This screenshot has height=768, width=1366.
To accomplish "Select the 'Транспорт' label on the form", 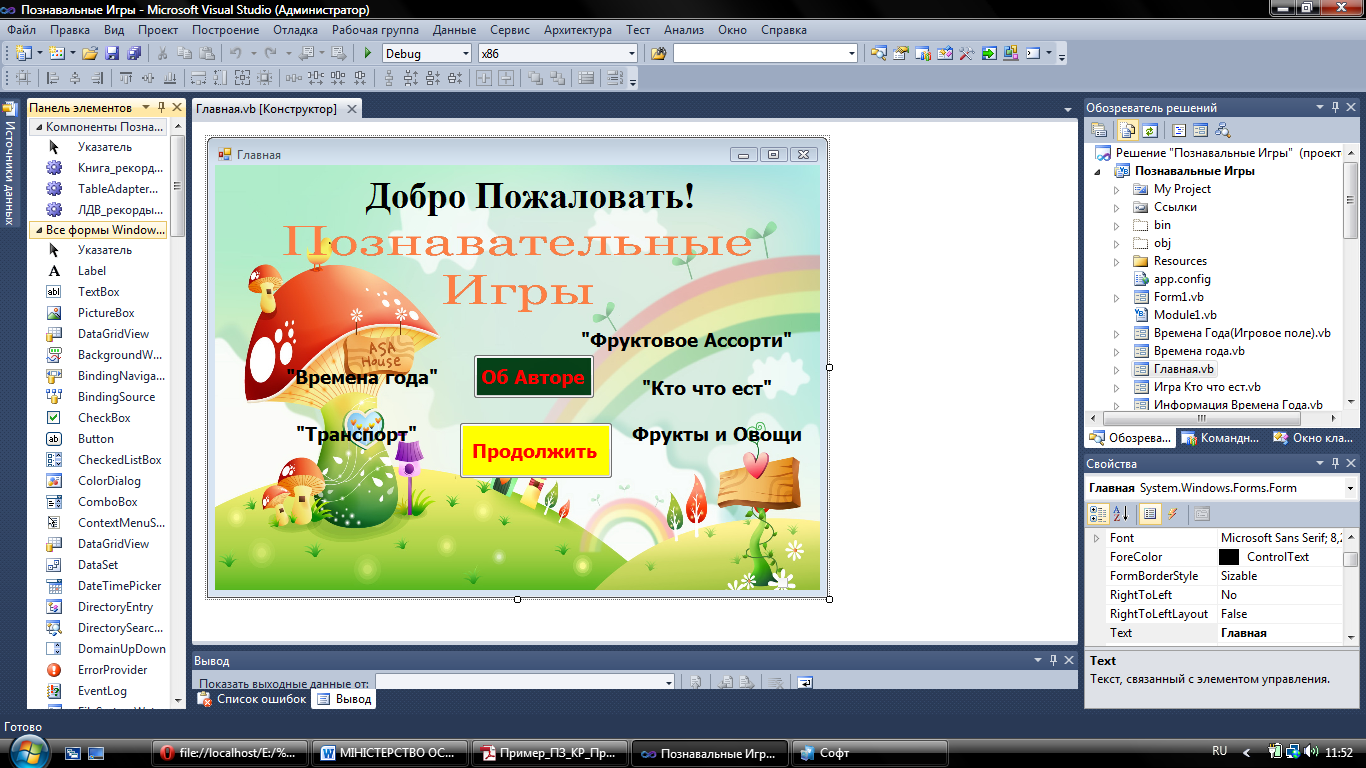I will [357, 434].
